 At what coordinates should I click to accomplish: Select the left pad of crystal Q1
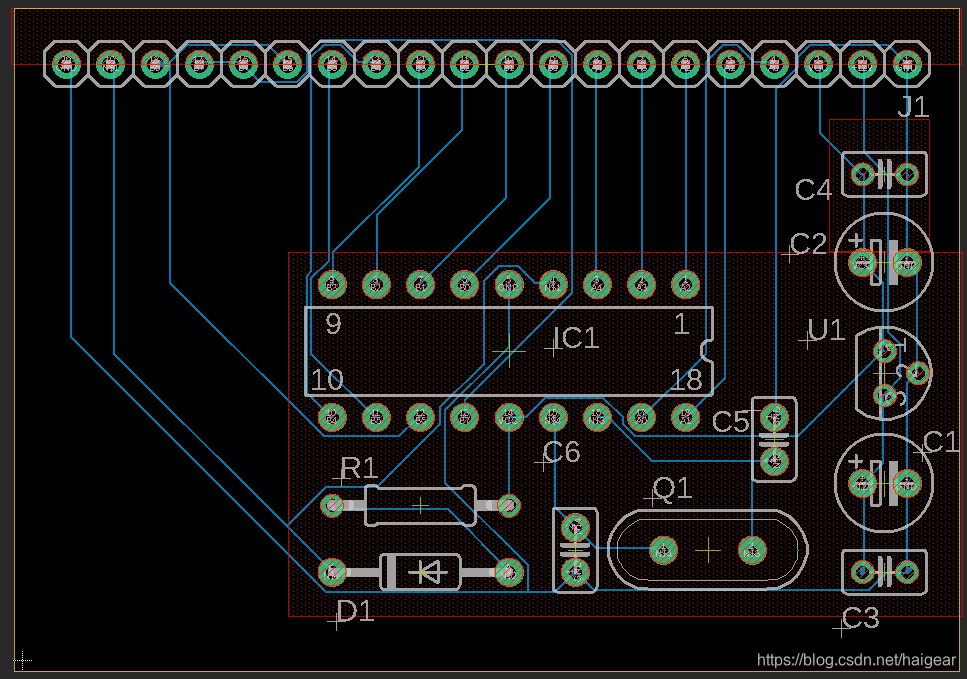click(x=662, y=549)
